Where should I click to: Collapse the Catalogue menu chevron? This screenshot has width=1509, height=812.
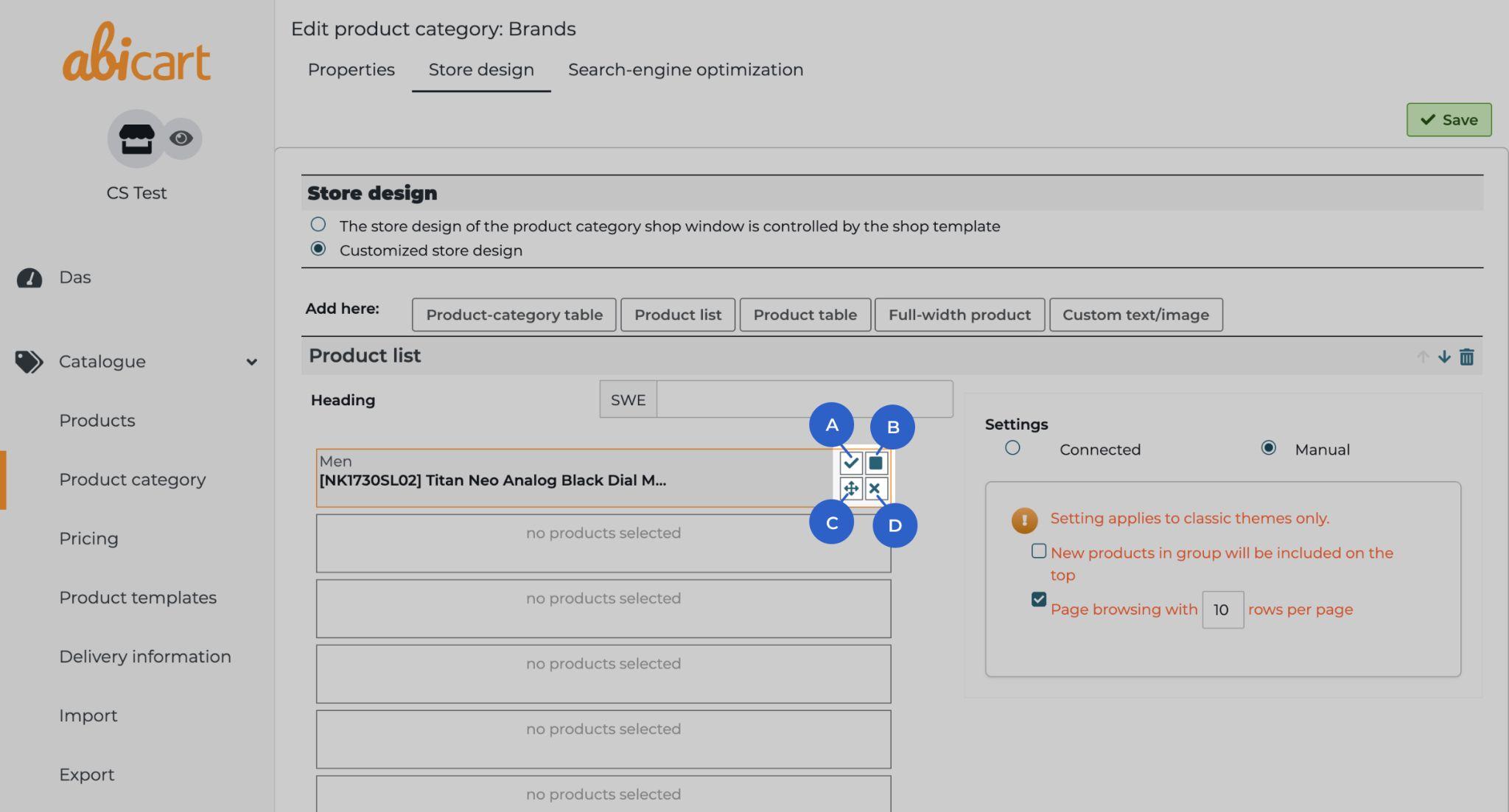click(252, 362)
